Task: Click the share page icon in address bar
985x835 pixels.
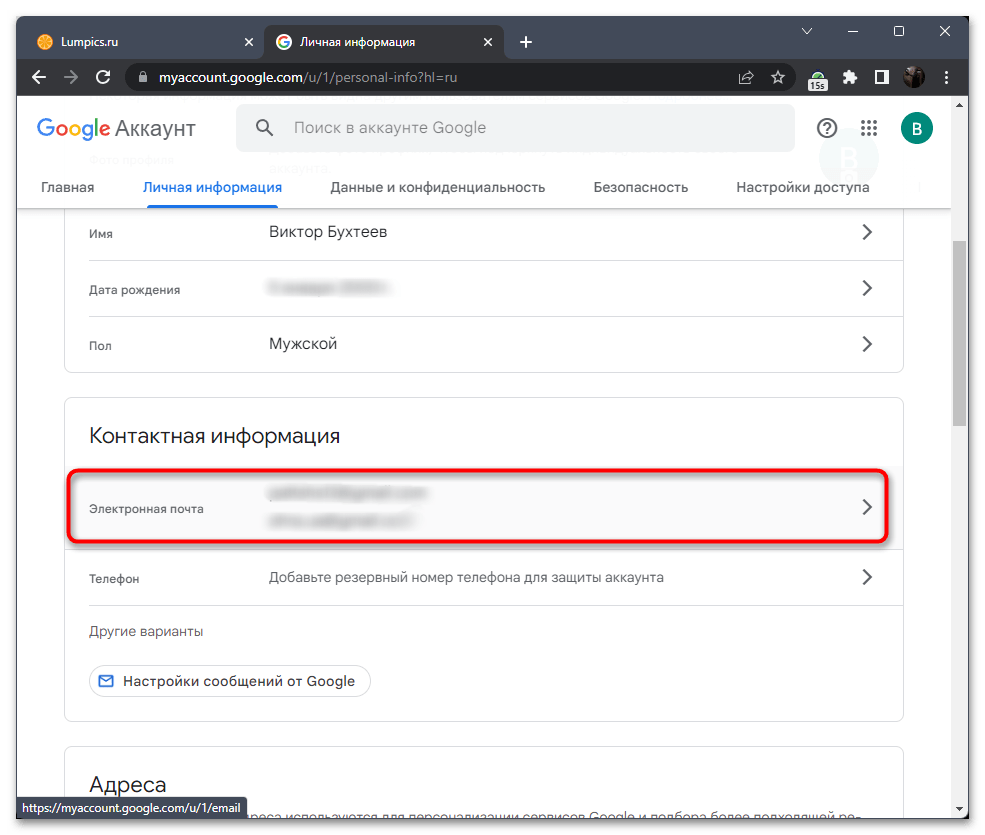Action: 746,77
